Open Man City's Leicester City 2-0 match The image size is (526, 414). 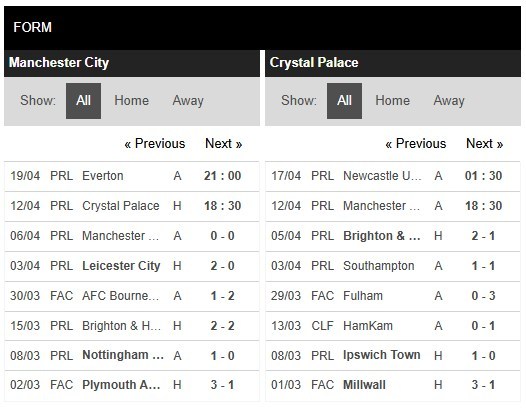[132, 266]
